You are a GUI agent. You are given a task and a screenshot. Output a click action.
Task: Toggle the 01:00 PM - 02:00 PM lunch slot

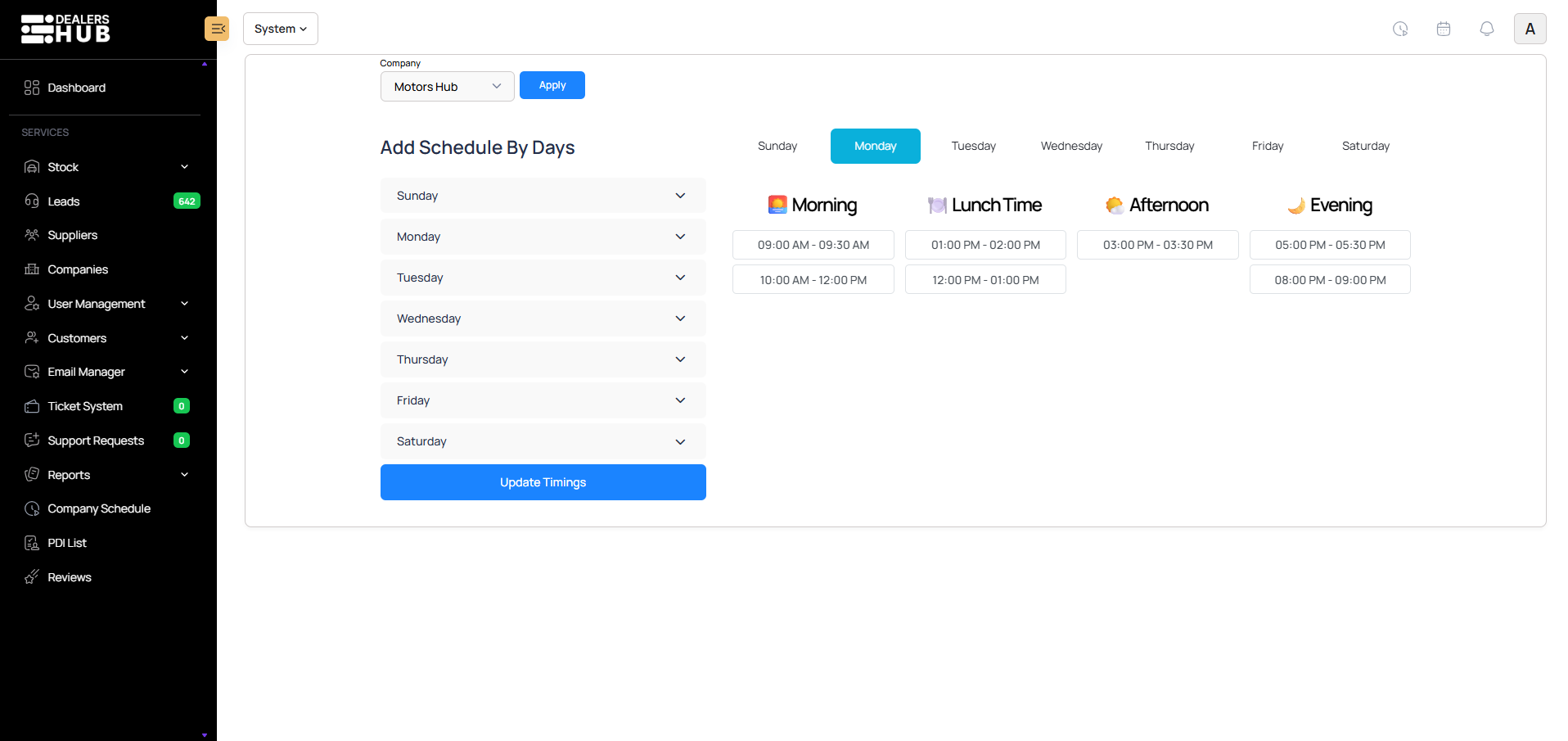[x=985, y=245]
